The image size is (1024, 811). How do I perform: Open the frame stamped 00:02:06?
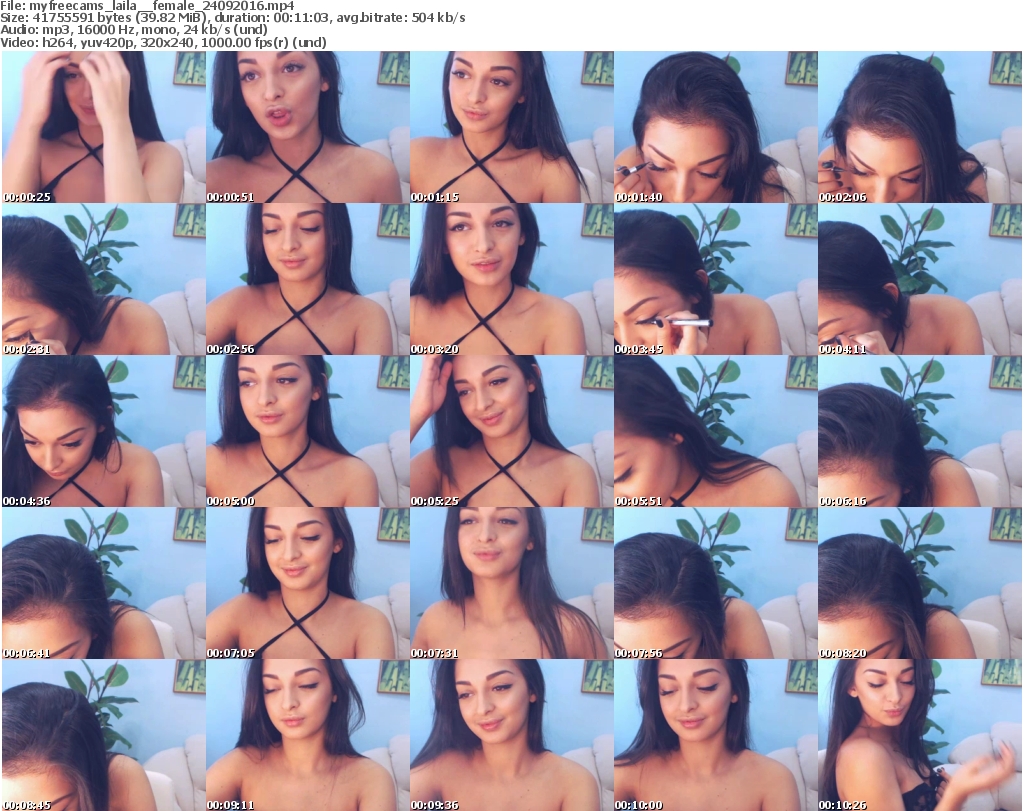pos(920,127)
